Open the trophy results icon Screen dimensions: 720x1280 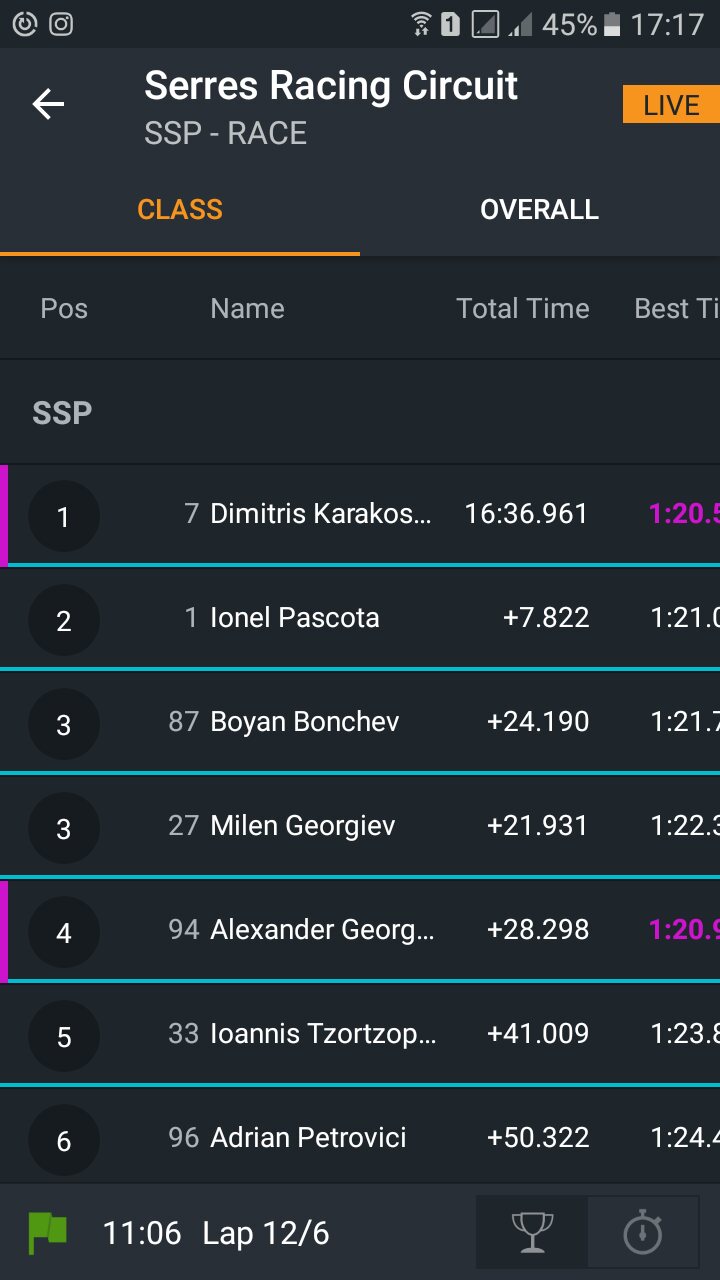point(531,1232)
